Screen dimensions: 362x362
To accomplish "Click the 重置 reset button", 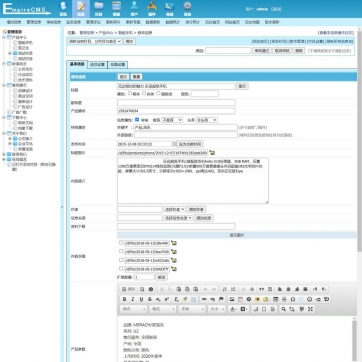I will [x=136, y=77].
